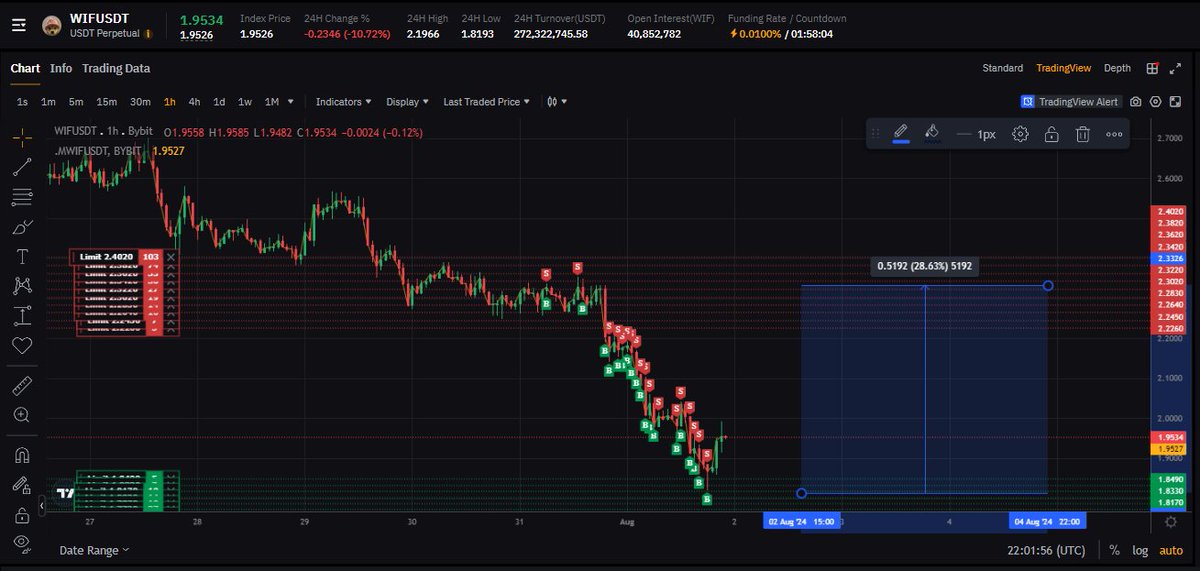Select the TradingView chart view
The width and height of the screenshot is (1200, 571).
coord(1065,68)
